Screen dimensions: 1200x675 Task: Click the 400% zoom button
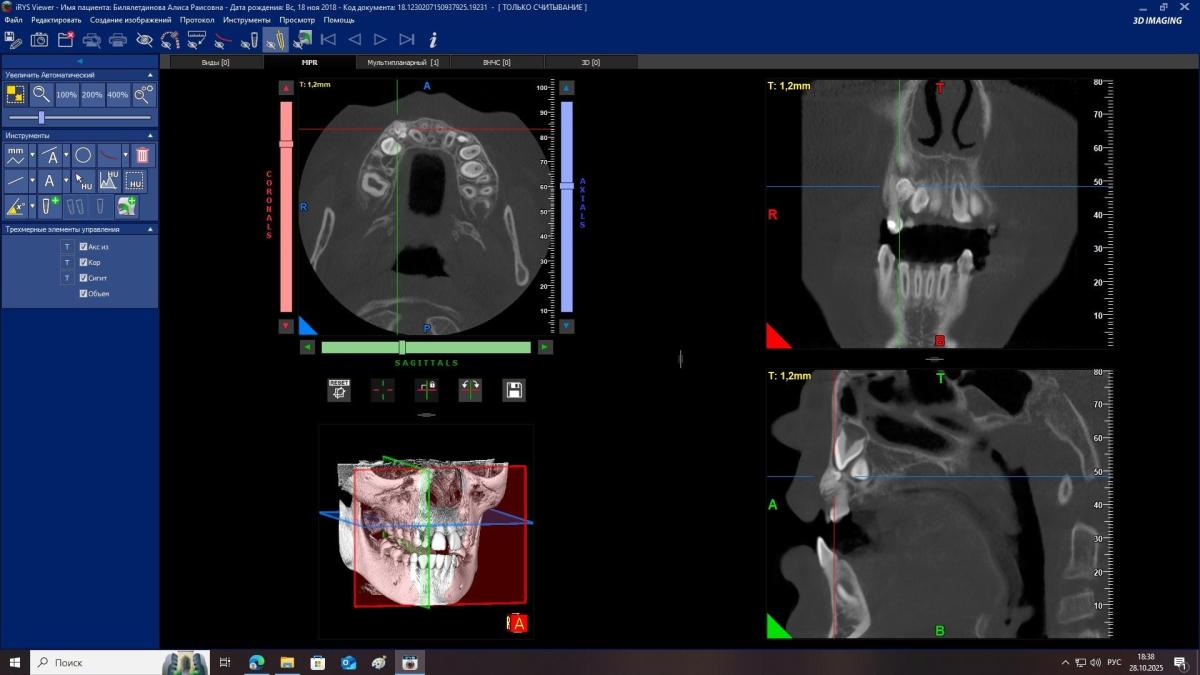(x=118, y=95)
